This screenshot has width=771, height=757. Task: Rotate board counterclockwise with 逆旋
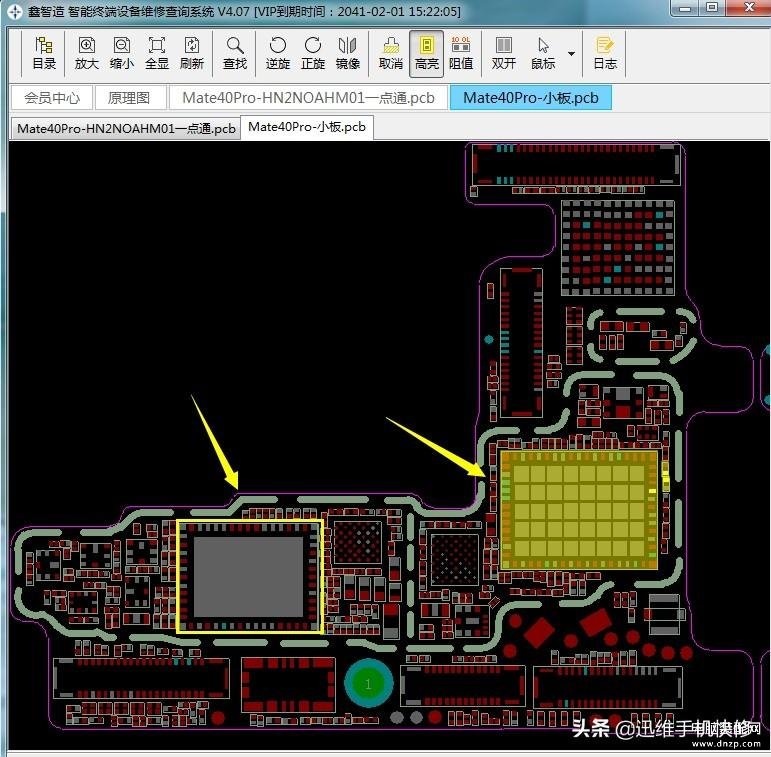tap(278, 53)
